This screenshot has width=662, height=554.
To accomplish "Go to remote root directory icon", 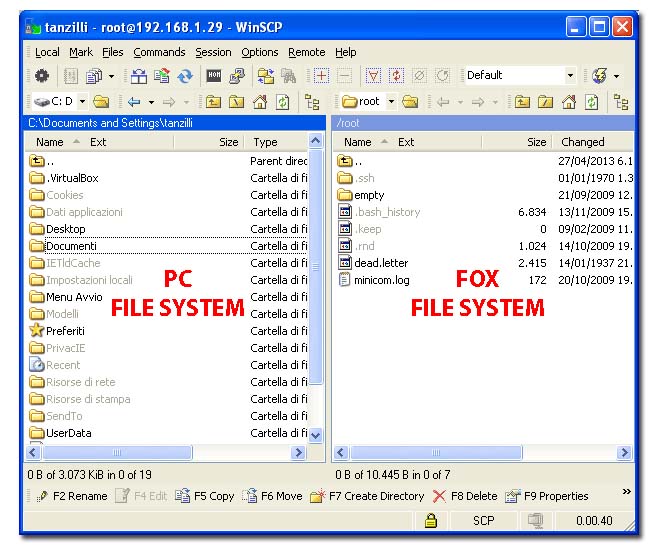I will tap(545, 102).
